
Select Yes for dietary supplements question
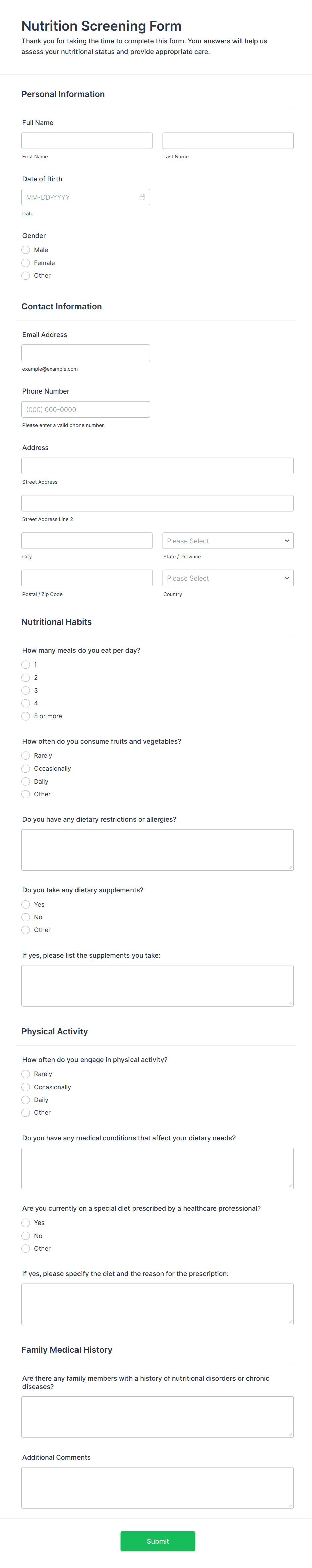pos(25,904)
